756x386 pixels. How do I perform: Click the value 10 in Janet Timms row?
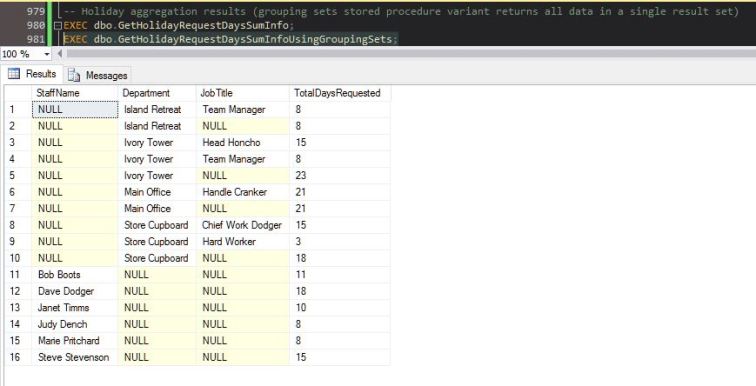[339, 307]
